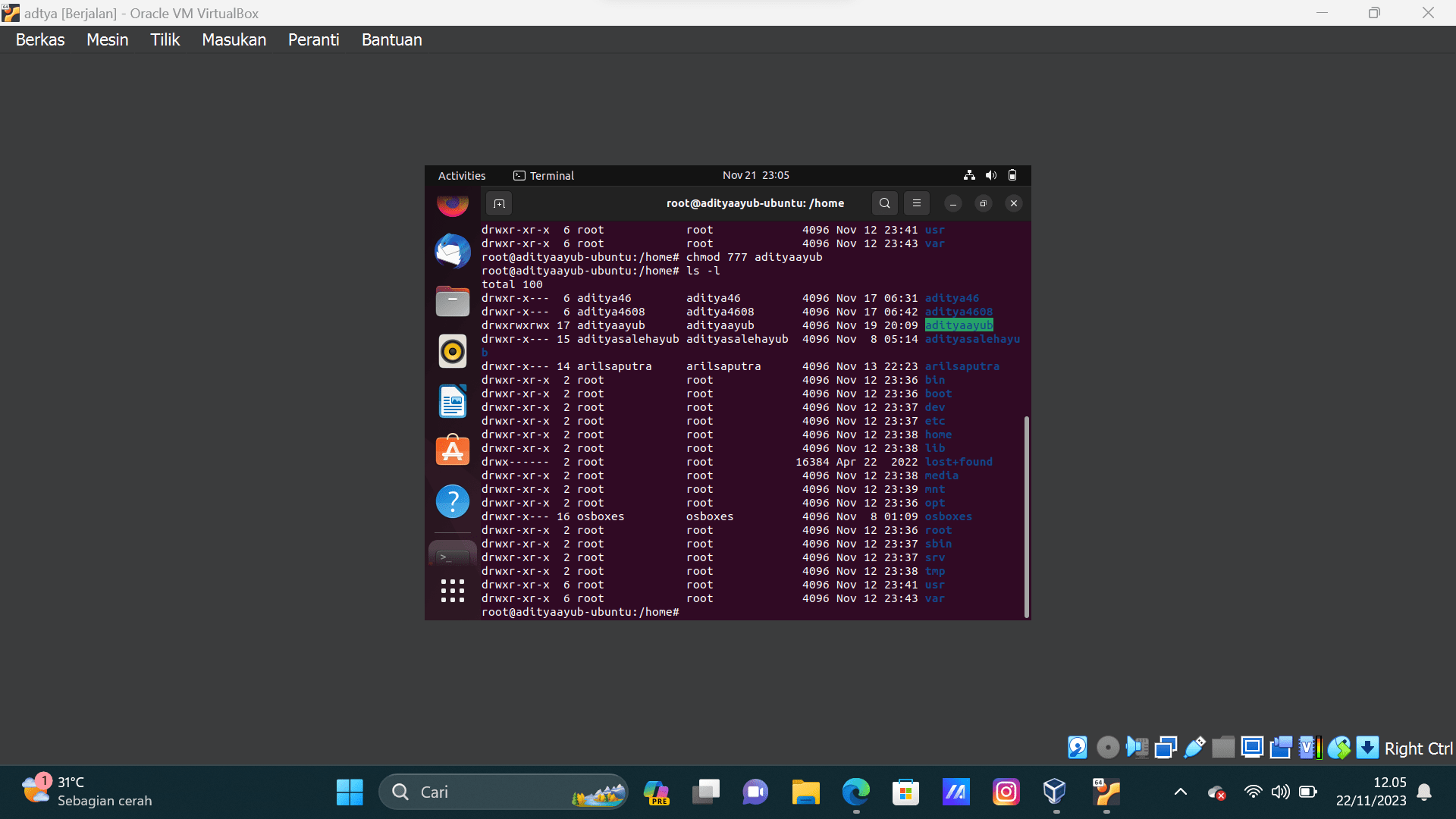Open the Berkas menu
Image resolution: width=1456 pixels, height=819 pixels.
[40, 39]
